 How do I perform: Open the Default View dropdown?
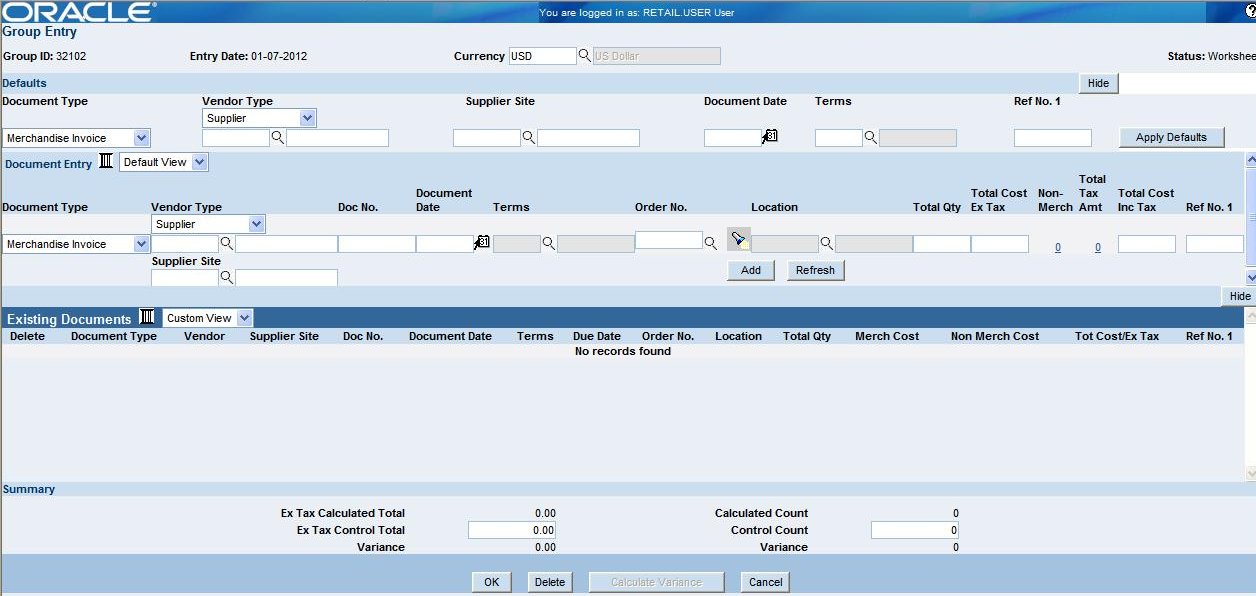click(x=200, y=162)
